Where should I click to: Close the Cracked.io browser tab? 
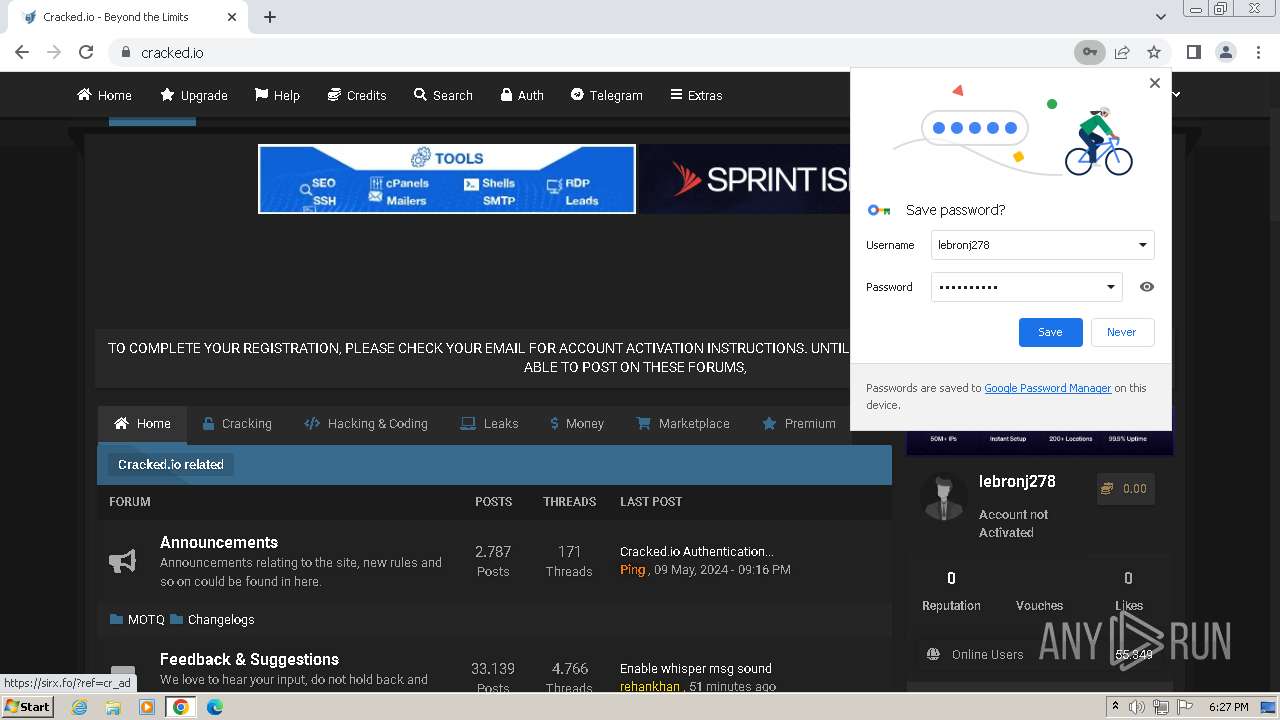[232, 17]
